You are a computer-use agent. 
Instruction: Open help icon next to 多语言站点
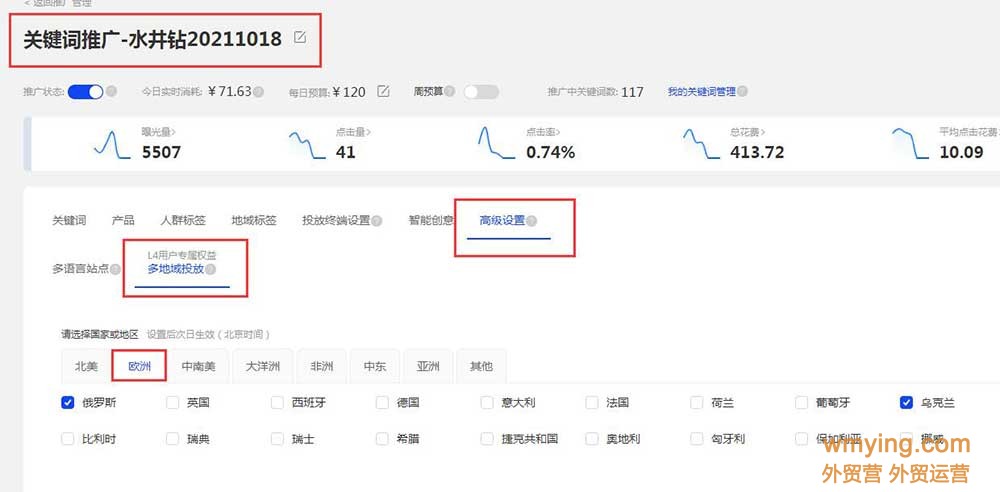point(115,269)
